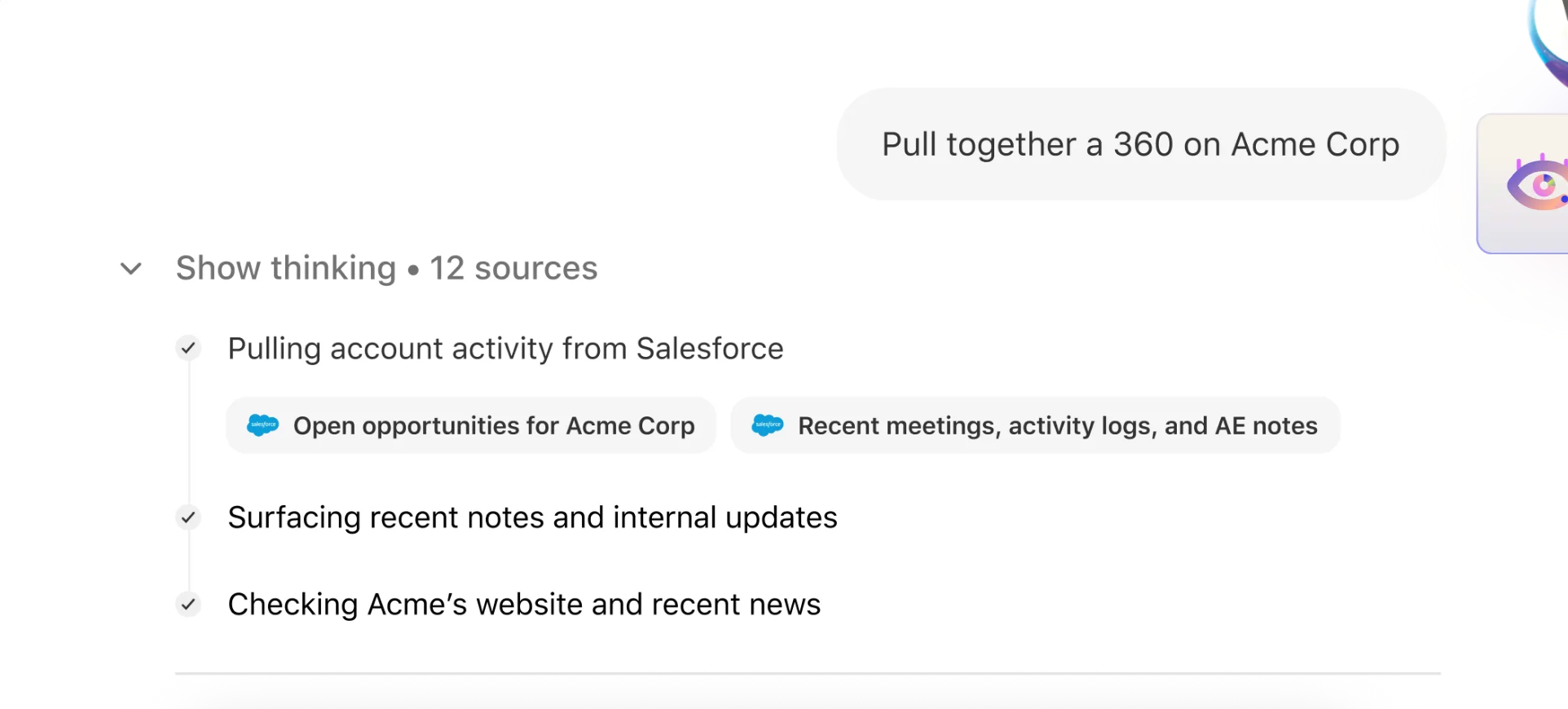Expand Checking Acme's website and recent news
This screenshot has width=1568, height=709.
click(524, 605)
